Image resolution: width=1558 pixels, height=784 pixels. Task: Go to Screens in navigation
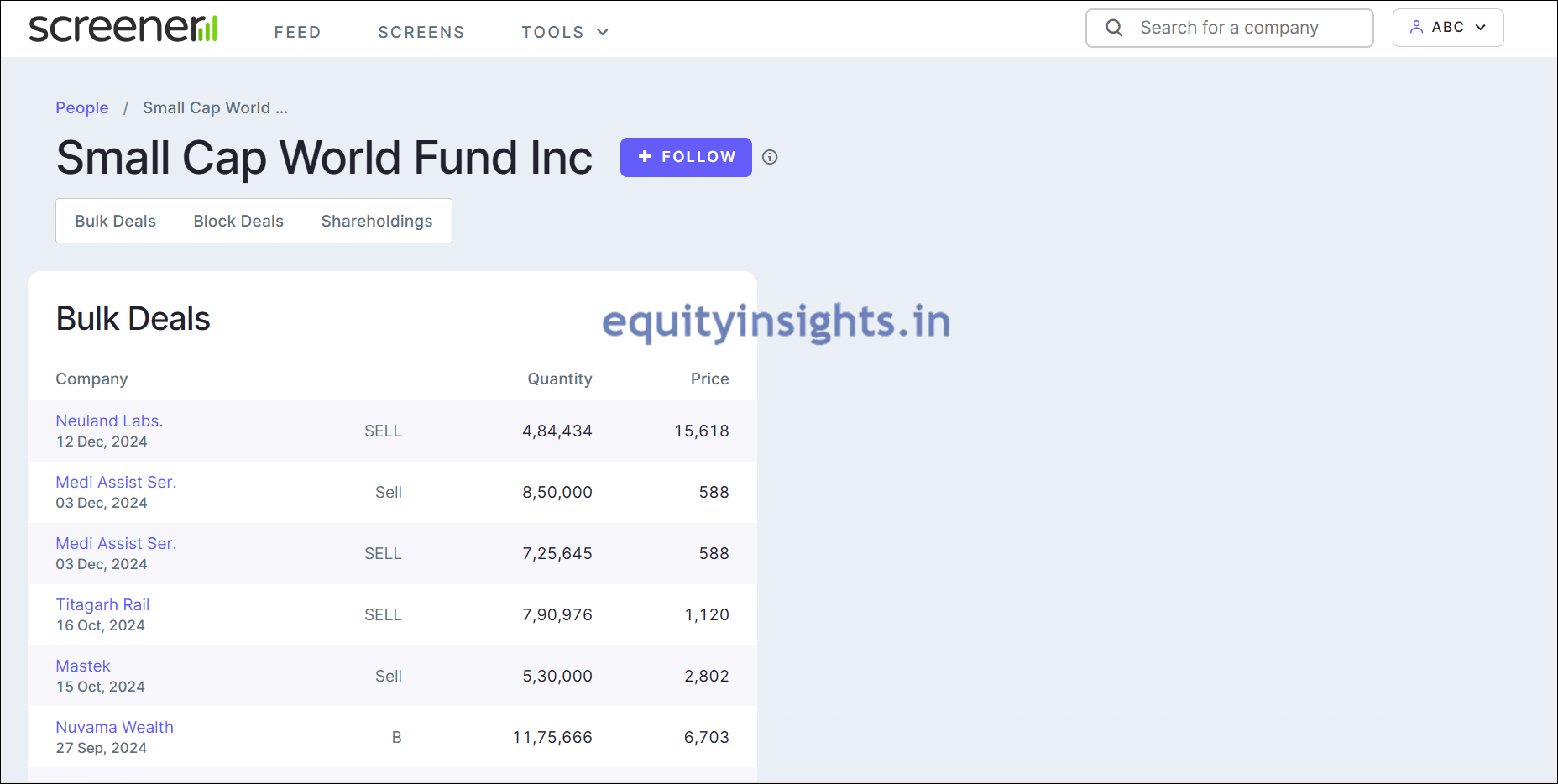[421, 32]
